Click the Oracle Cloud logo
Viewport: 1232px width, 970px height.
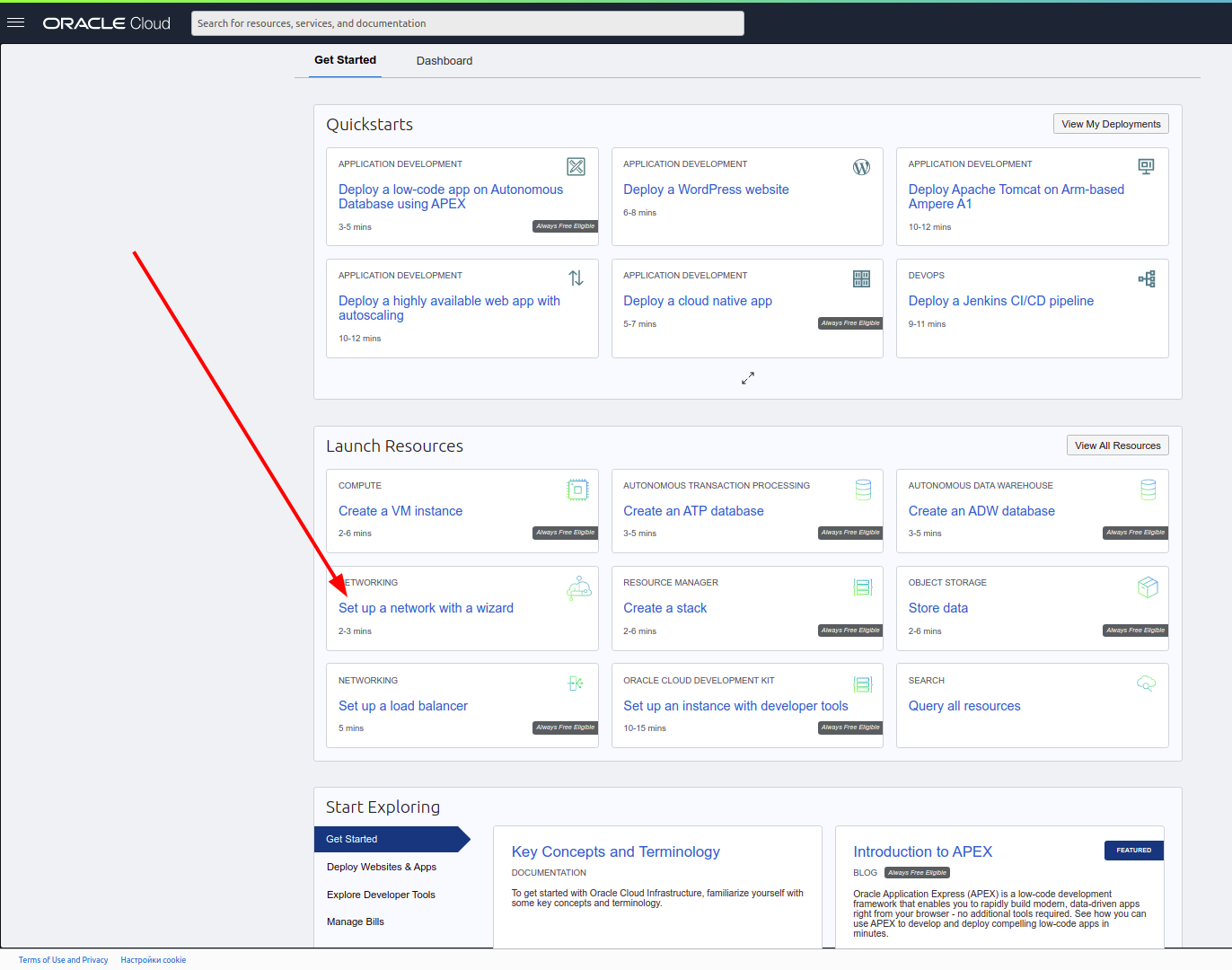coord(107,23)
